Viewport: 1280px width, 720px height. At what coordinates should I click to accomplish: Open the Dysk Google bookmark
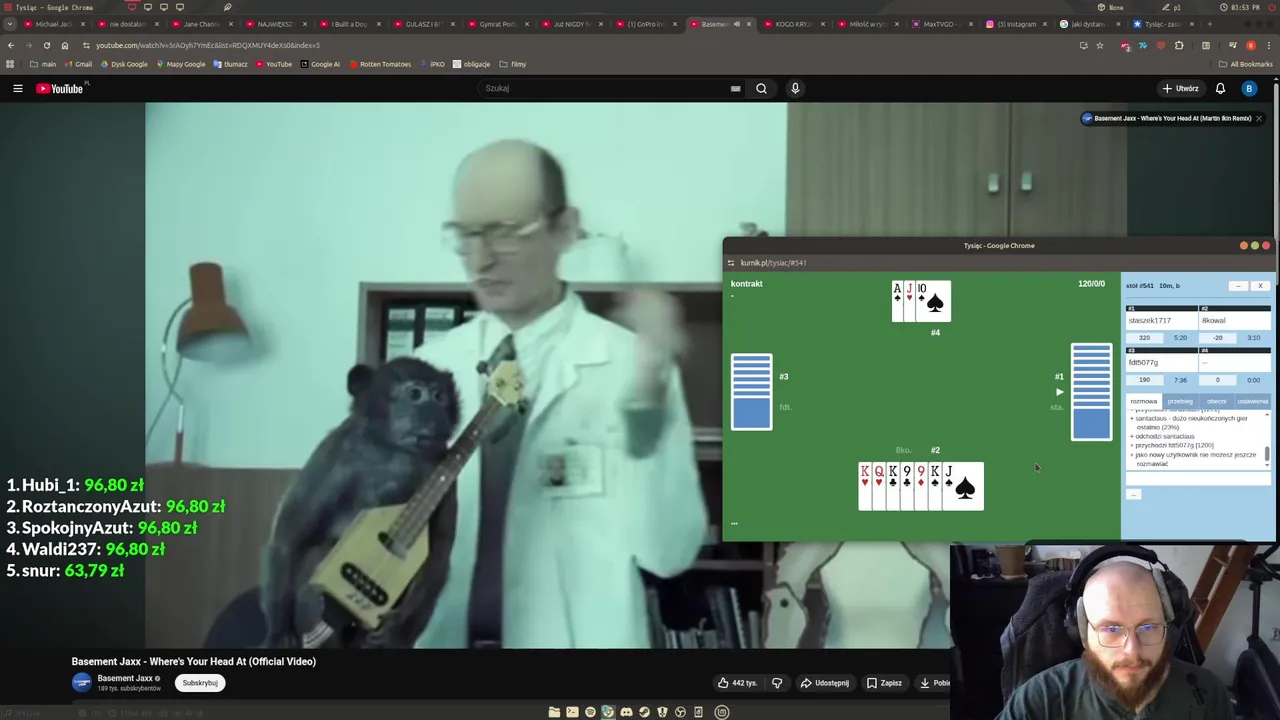pos(123,64)
